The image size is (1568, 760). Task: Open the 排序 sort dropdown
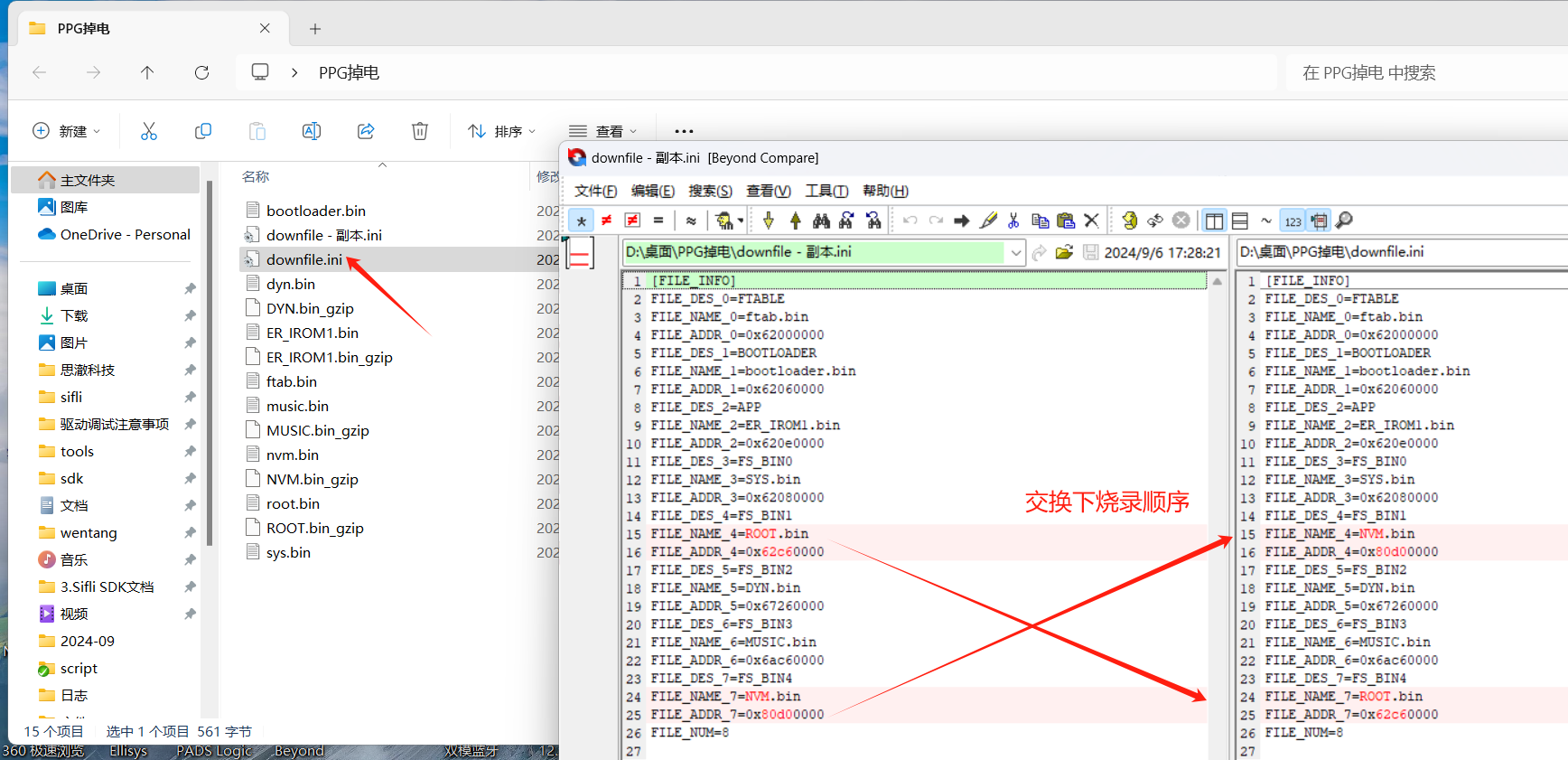[x=501, y=131]
